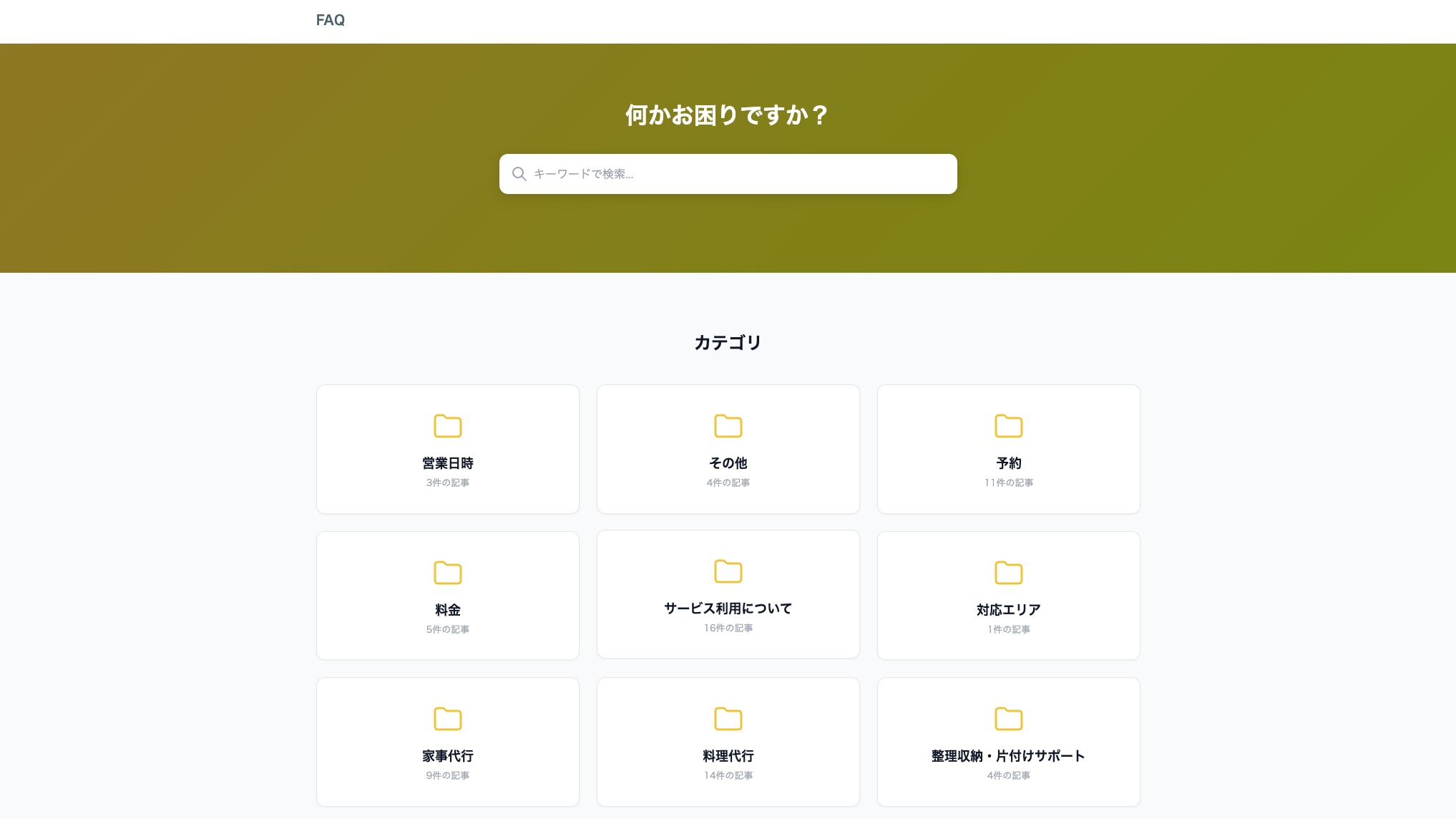Screen dimensions: 1456x819
Task: Click the 5件の記事 count text
Action: click(447, 629)
